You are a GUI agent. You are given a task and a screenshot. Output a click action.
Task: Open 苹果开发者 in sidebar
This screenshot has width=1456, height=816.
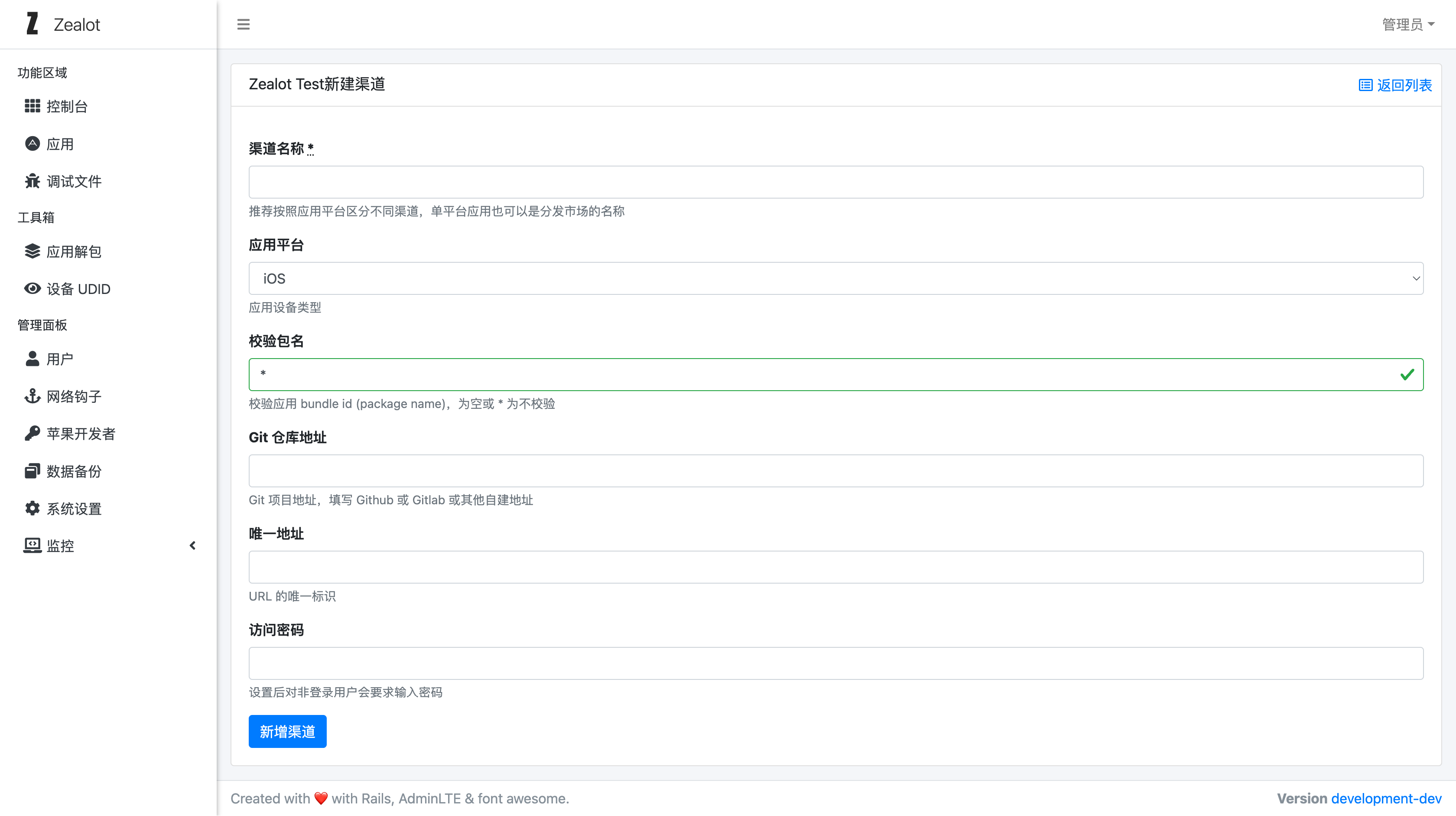[108, 433]
